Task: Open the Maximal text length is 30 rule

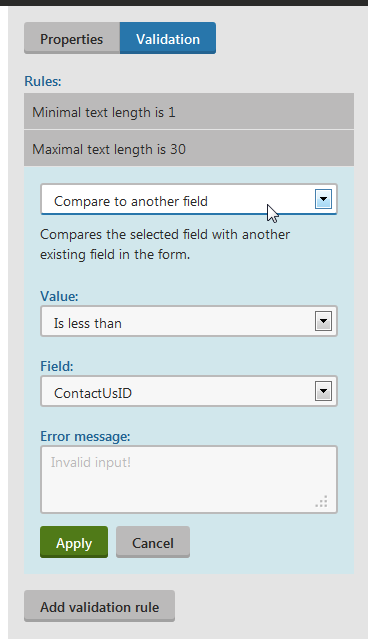Action: coord(189,148)
